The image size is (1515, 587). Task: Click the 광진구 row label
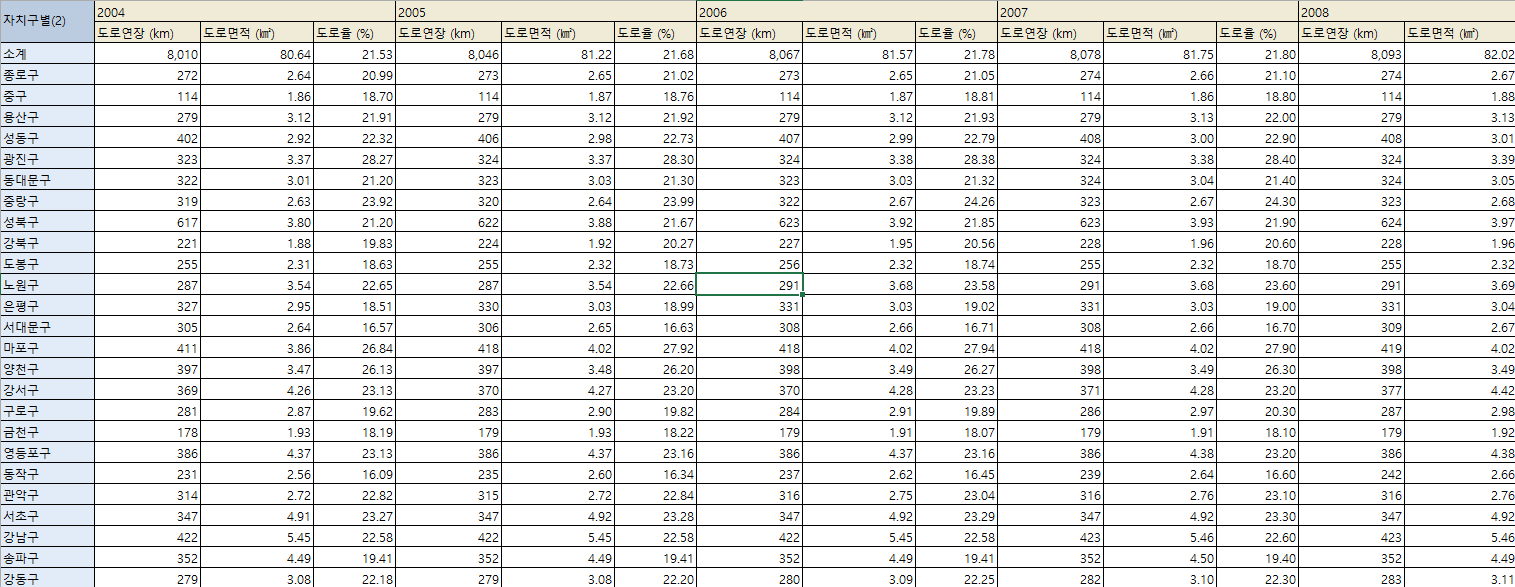pos(47,159)
